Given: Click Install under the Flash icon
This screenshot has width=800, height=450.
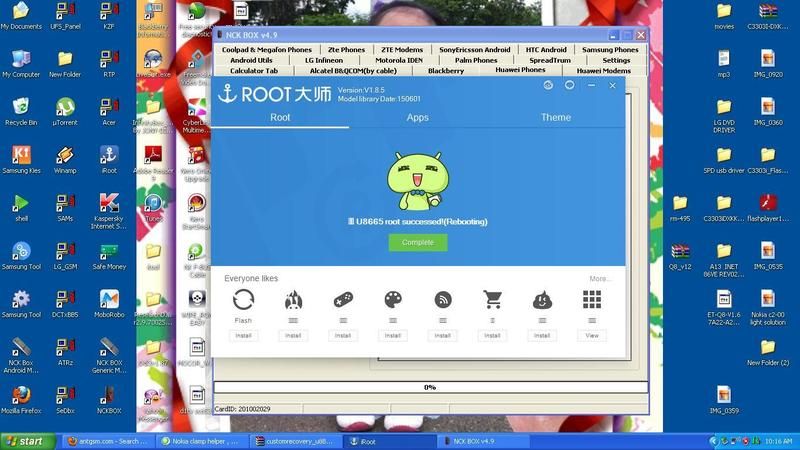Looking at the screenshot, I should 243,336.
